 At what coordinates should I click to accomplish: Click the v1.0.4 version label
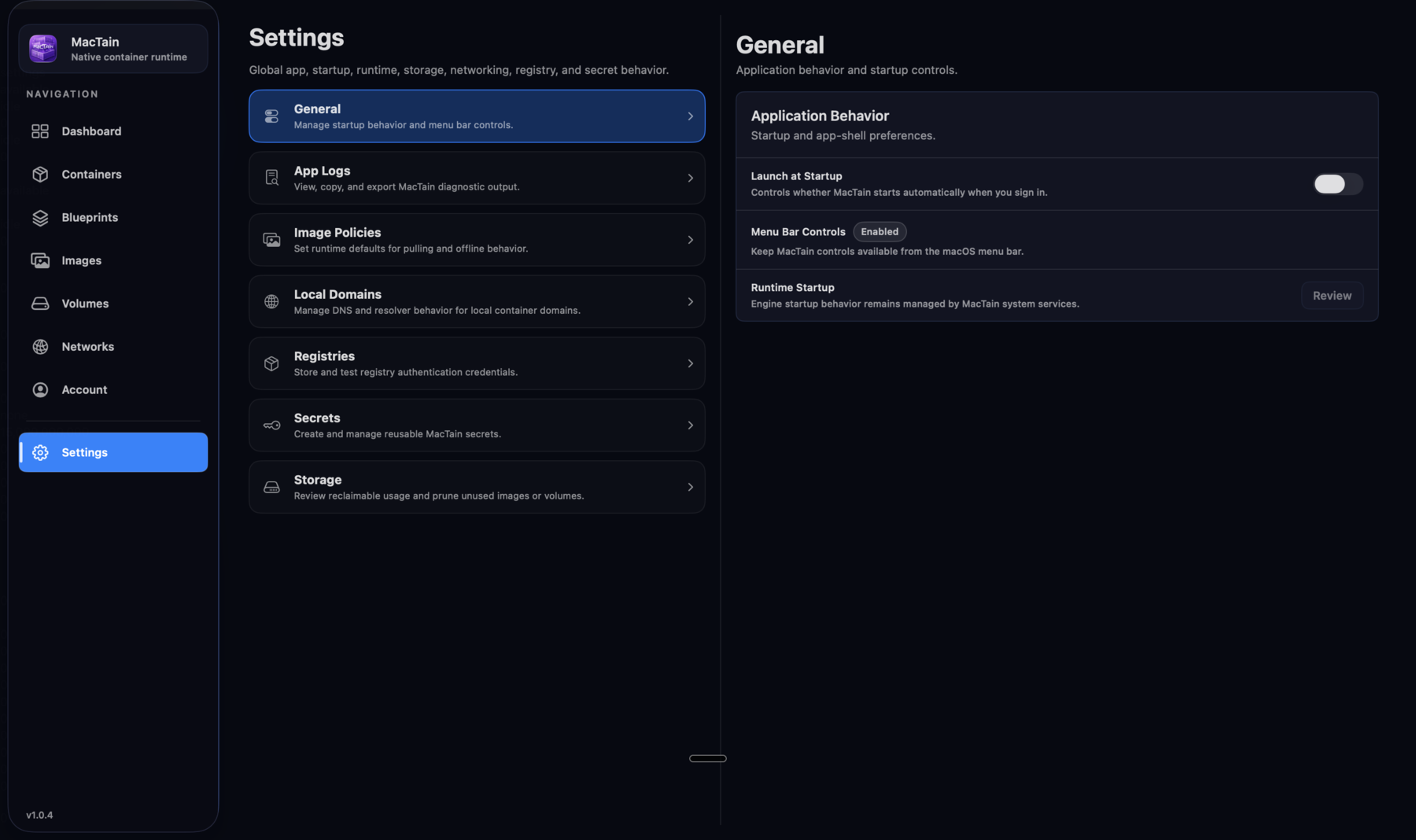click(x=39, y=815)
